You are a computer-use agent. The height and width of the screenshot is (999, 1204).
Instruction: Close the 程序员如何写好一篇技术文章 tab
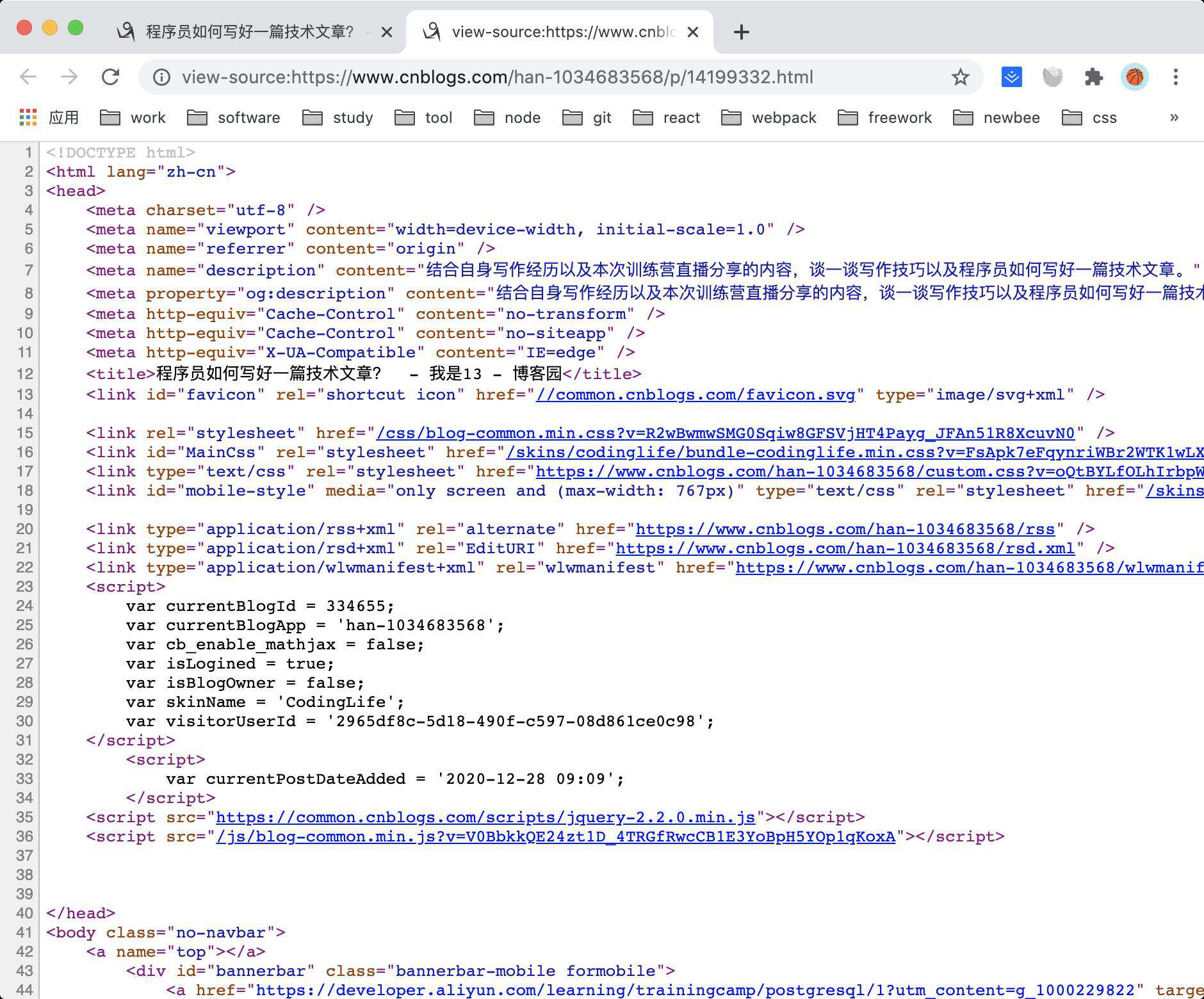(x=386, y=32)
